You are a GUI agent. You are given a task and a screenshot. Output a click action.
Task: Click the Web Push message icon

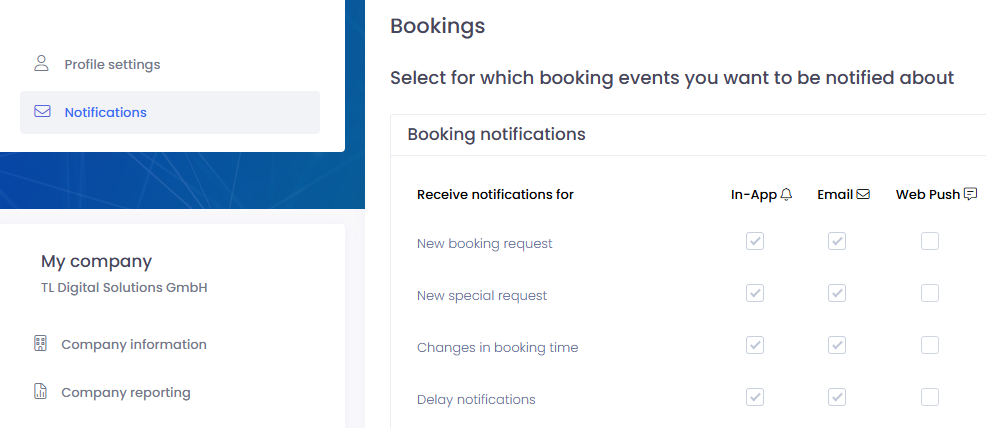pyautogui.click(x=970, y=195)
